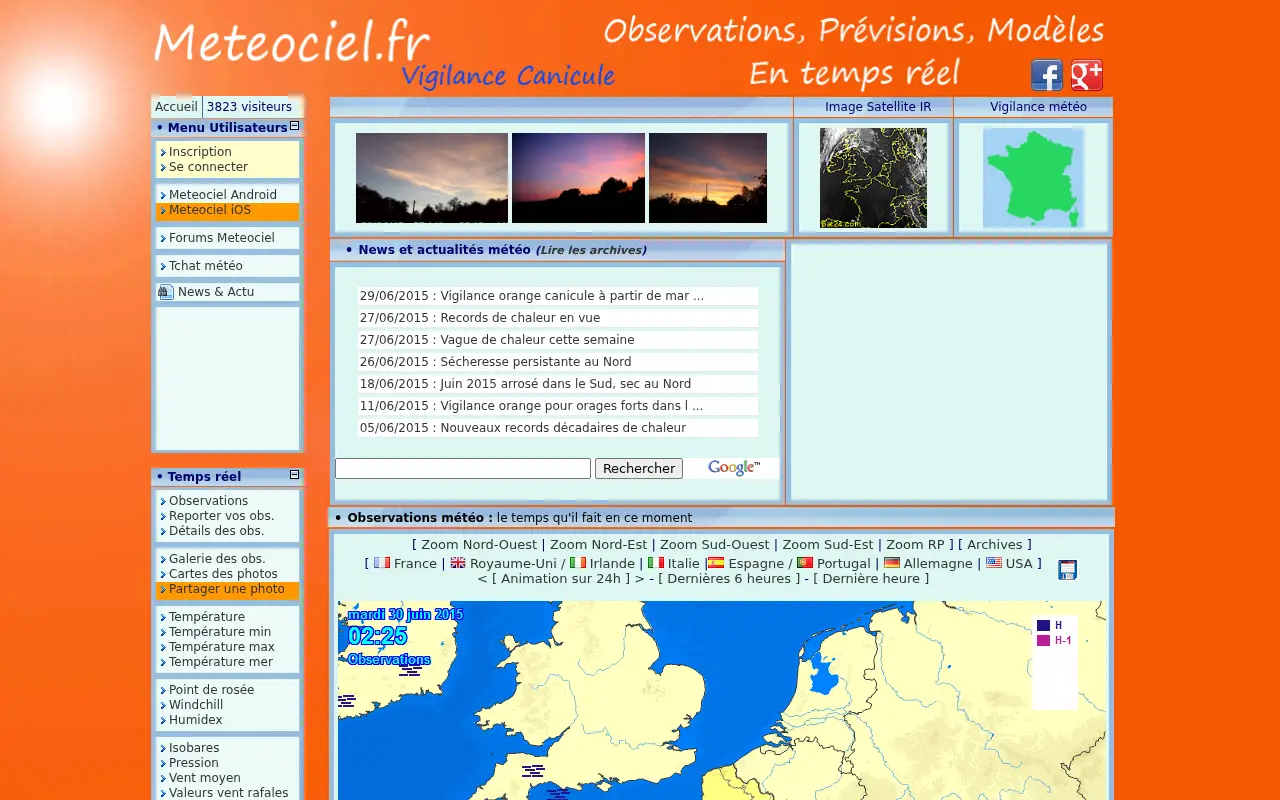Open the Accueil tab

(x=176, y=107)
